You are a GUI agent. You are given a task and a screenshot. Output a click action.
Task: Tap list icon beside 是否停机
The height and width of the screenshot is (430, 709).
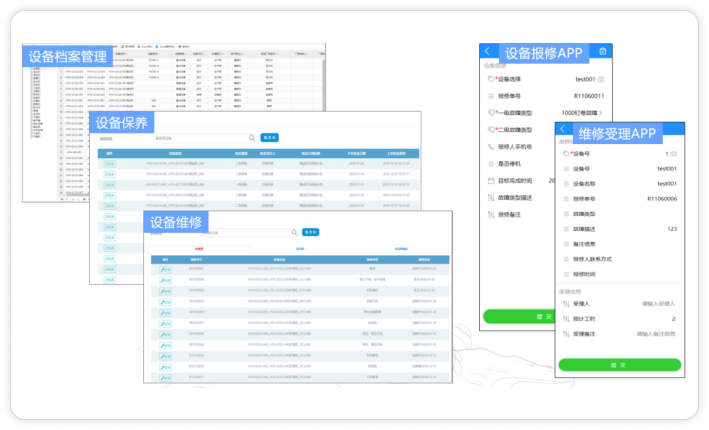click(x=491, y=164)
